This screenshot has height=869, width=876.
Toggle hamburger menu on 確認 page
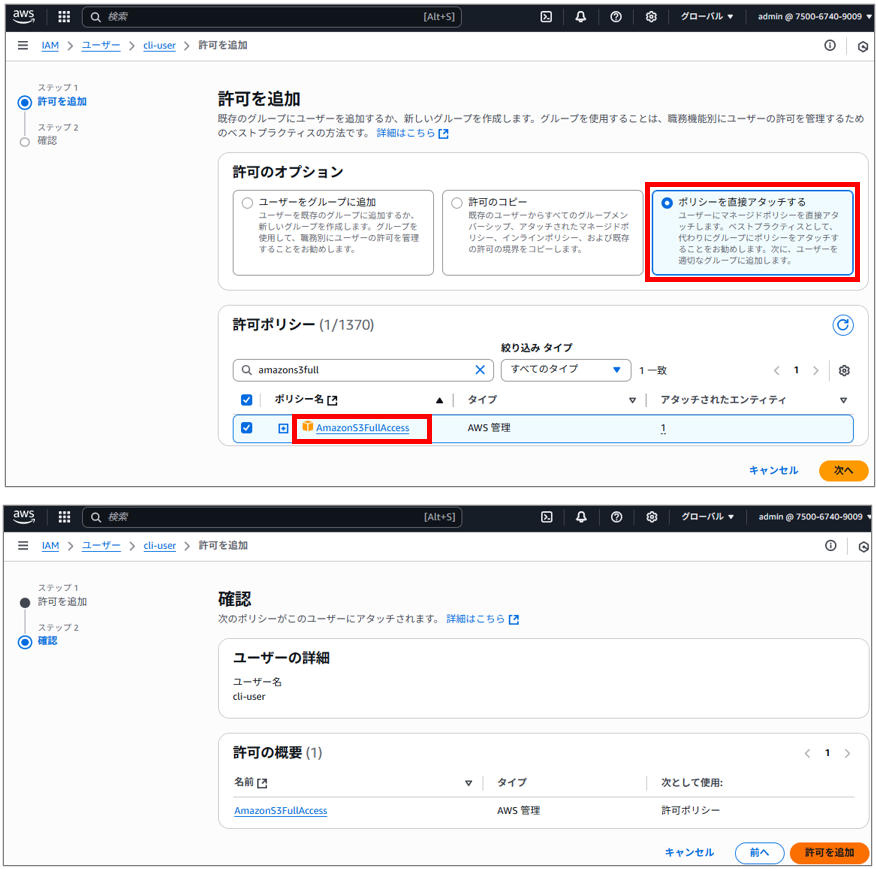pyautogui.click(x=23, y=545)
